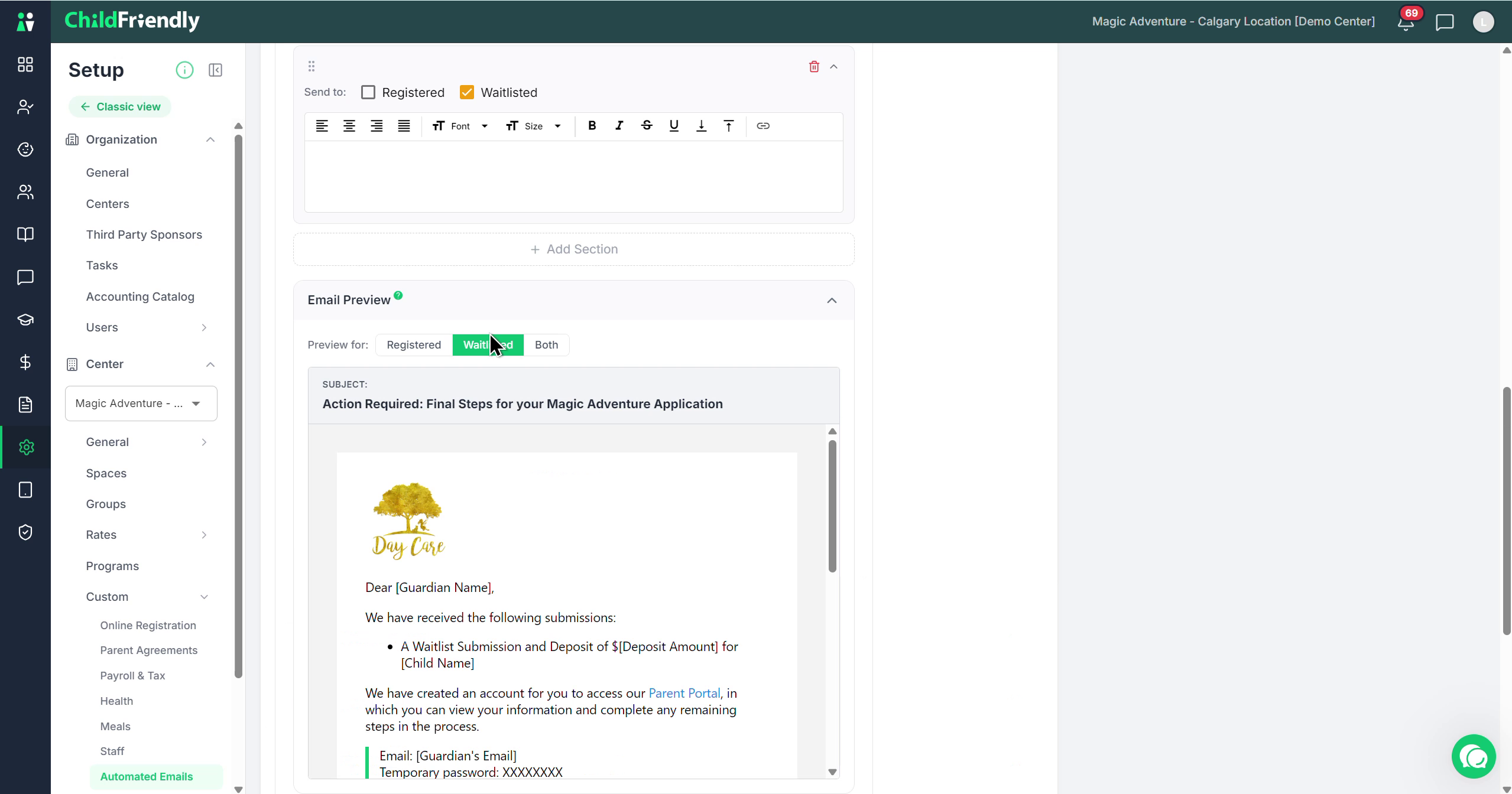Open the Parent Portal link

[684, 693]
